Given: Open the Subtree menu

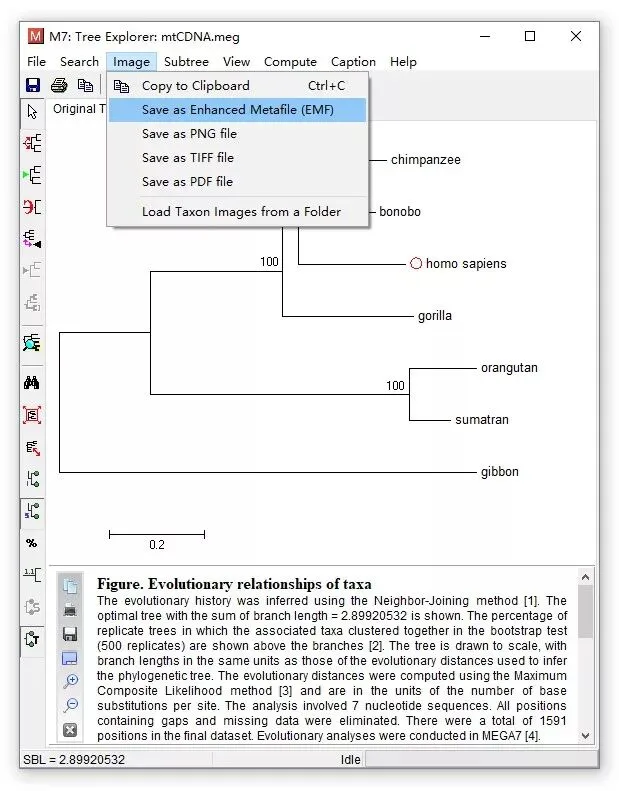Looking at the screenshot, I should pyautogui.click(x=186, y=62).
